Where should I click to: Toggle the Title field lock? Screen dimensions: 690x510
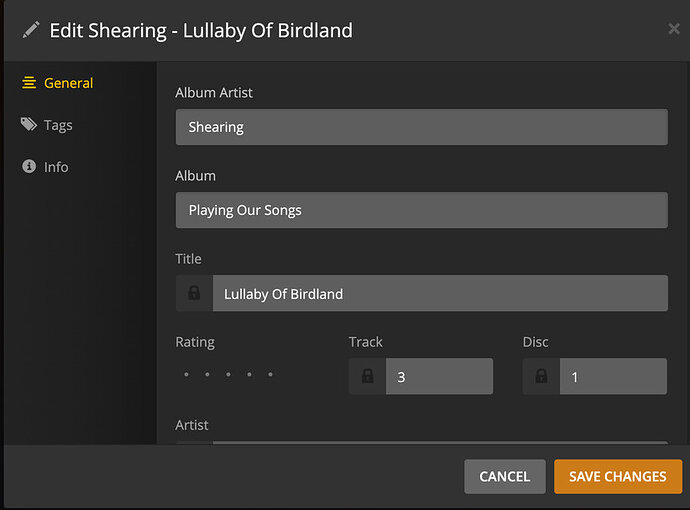point(194,293)
